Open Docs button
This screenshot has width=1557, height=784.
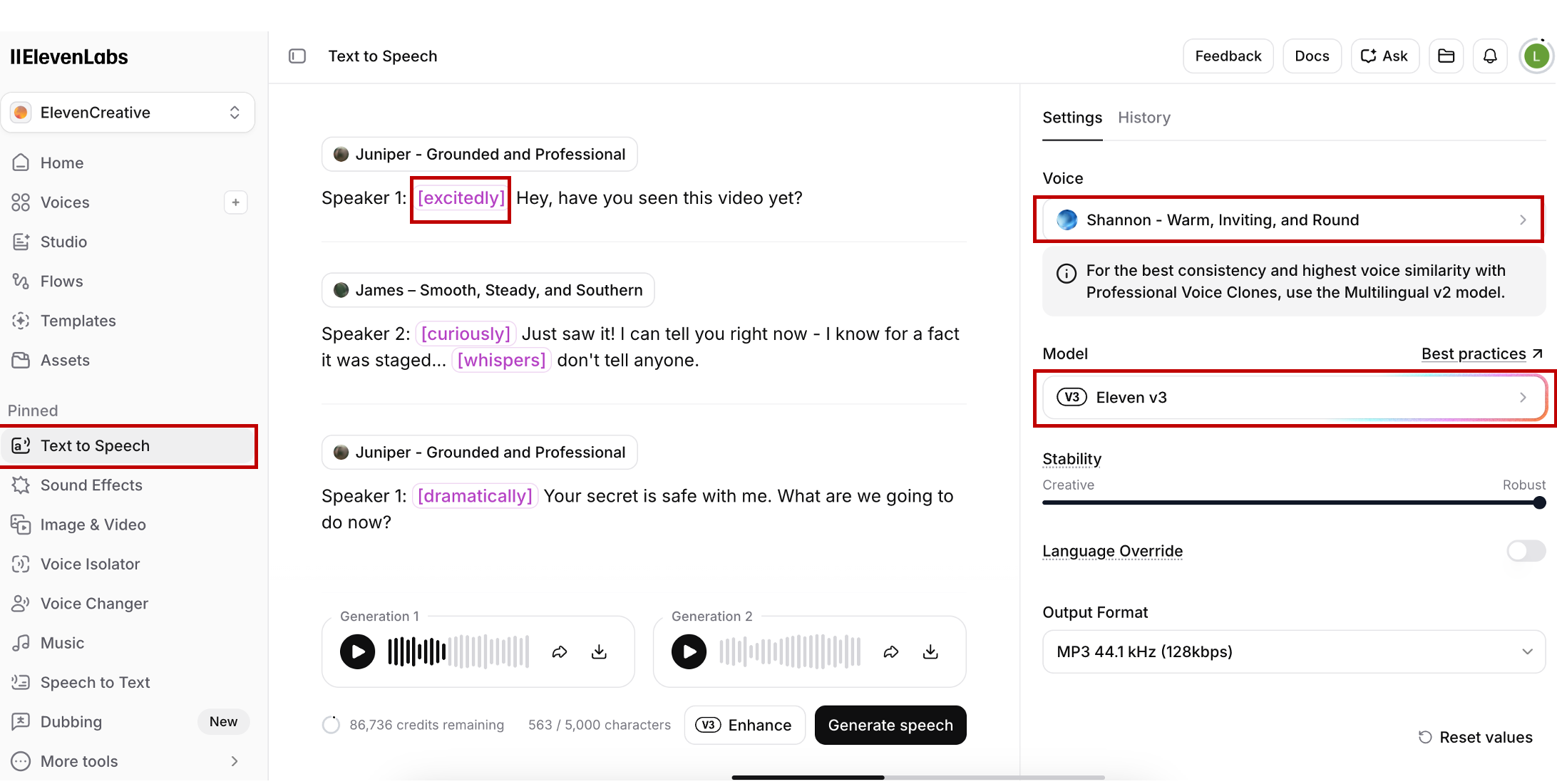tap(1312, 56)
